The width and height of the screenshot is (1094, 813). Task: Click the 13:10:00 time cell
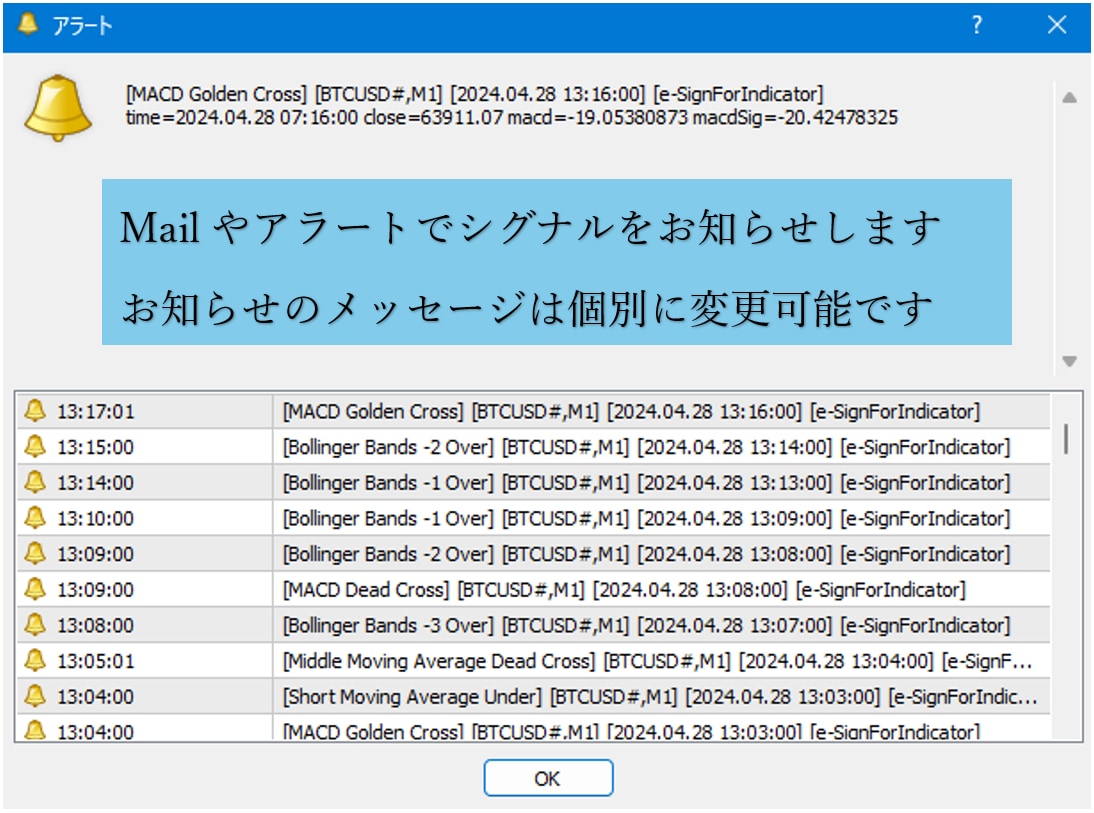[96, 519]
